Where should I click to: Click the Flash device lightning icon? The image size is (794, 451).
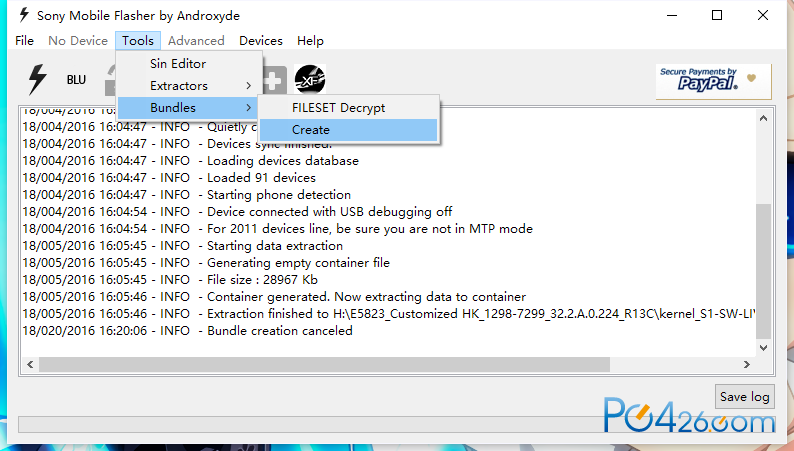tap(37, 79)
